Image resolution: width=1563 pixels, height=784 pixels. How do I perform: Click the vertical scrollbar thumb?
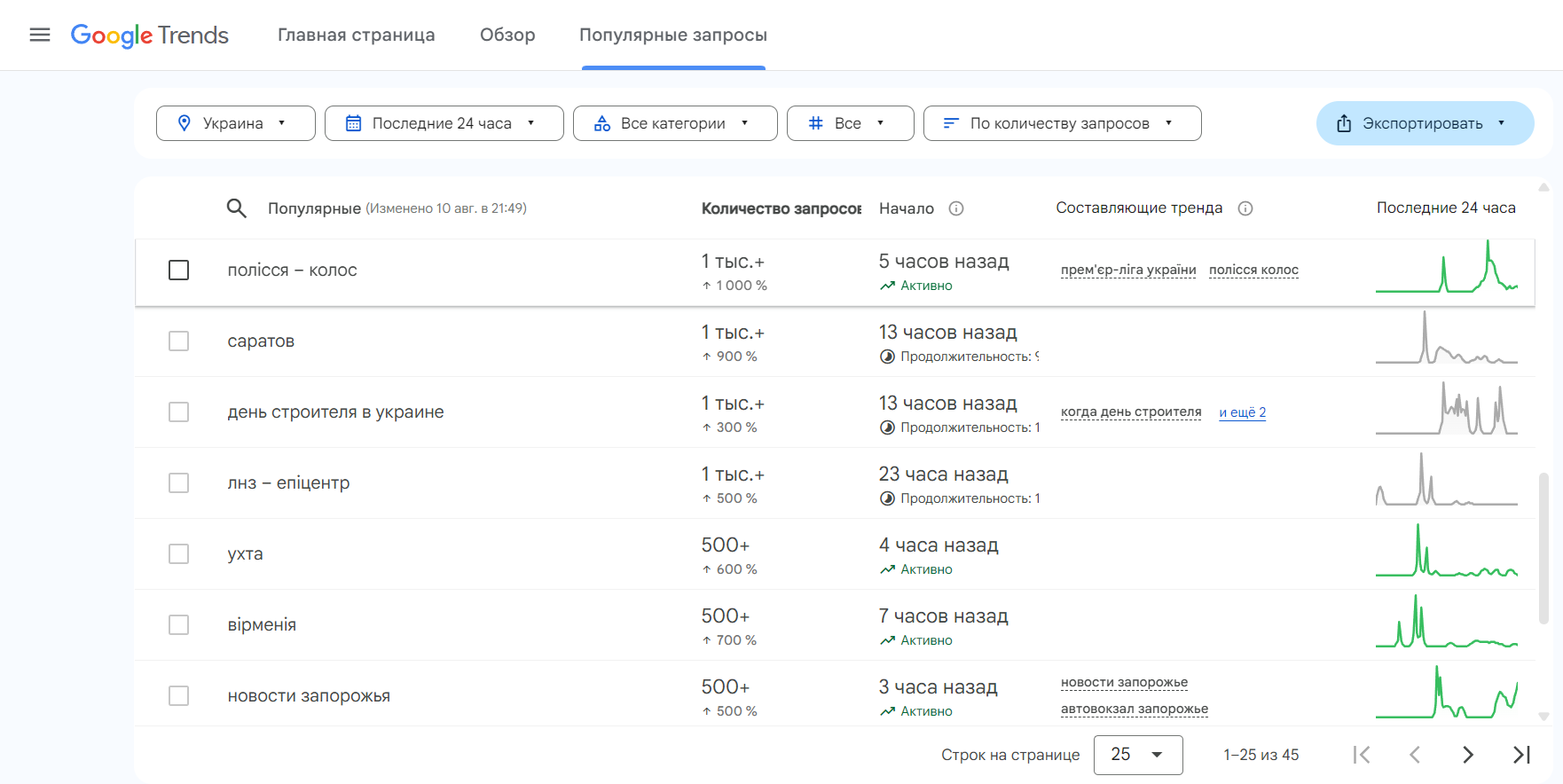click(1543, 548)
